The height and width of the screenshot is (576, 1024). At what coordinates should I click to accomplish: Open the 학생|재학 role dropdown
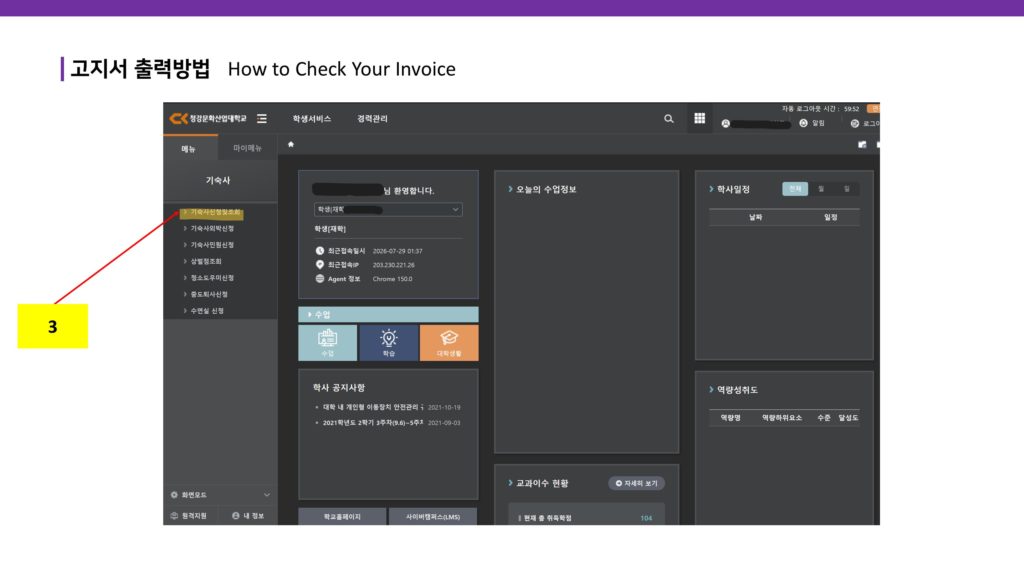(388, 210)
